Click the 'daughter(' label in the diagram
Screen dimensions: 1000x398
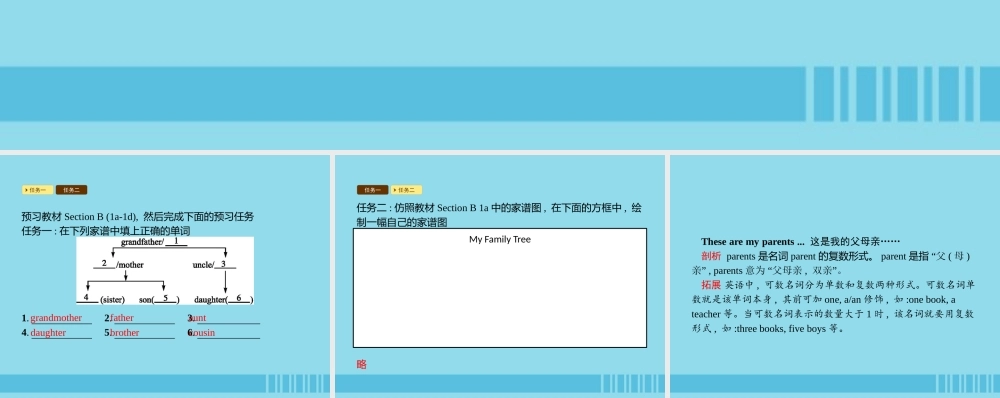[x=211, y=300]
